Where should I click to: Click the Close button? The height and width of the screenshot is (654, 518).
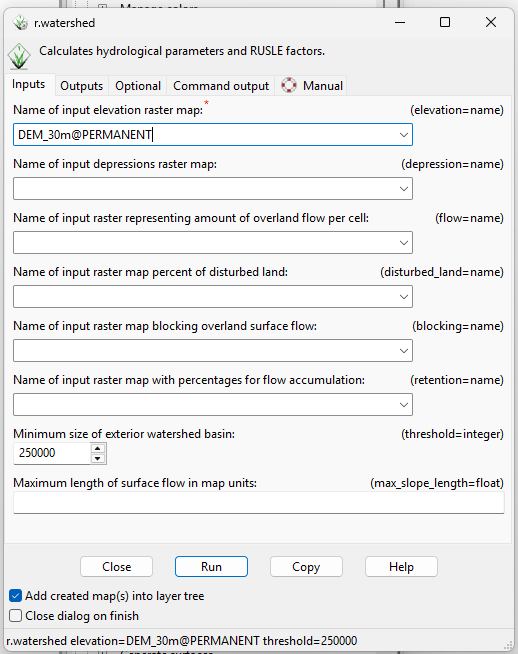pyautogui.click(x=116, y=566)
